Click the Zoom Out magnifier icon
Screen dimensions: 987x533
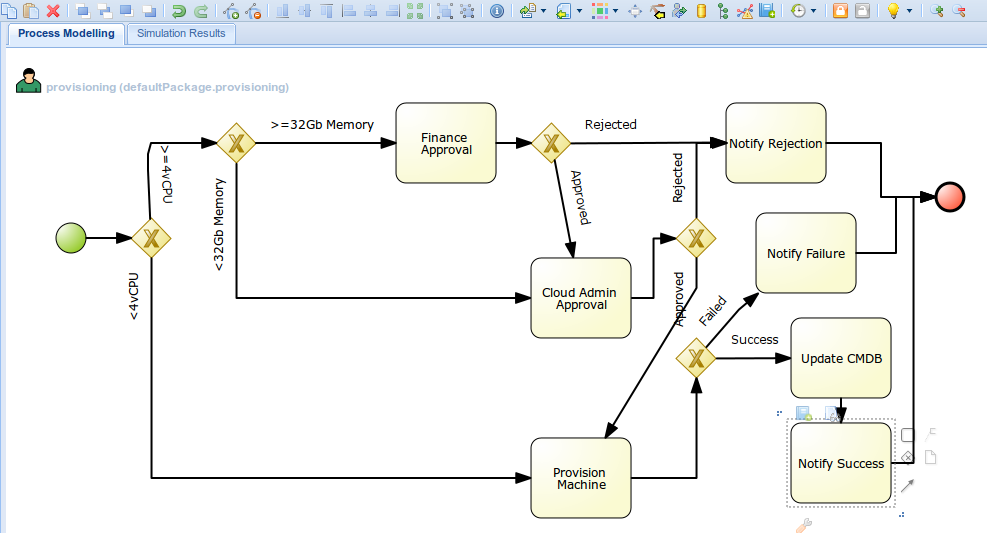point(959,10)
